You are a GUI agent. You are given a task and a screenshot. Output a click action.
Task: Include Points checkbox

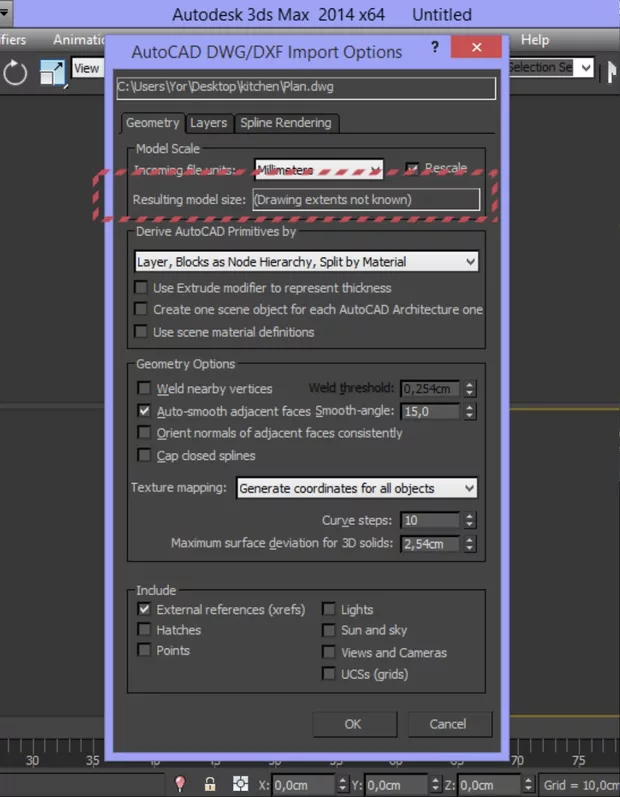point(144,650)
